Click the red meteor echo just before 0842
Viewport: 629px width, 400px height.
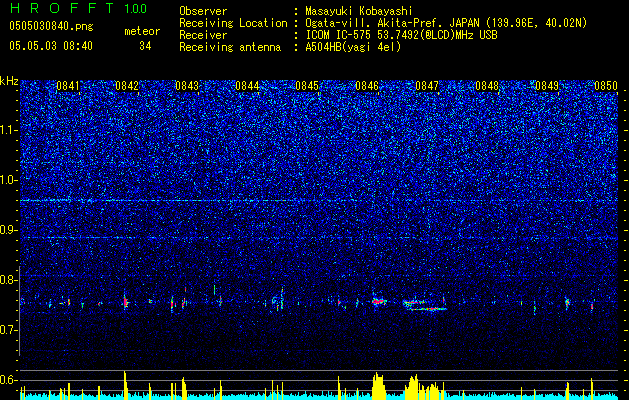[126, 301]
